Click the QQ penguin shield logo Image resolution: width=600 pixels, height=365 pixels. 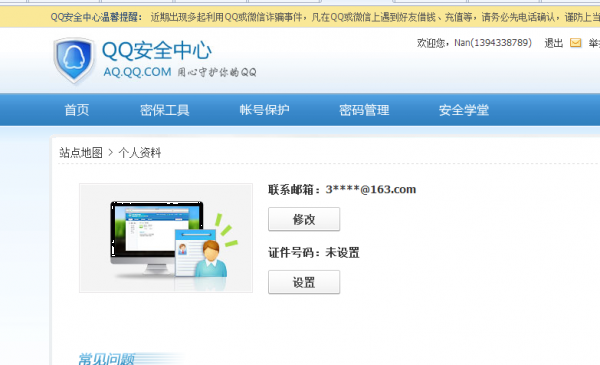[74, 60]
